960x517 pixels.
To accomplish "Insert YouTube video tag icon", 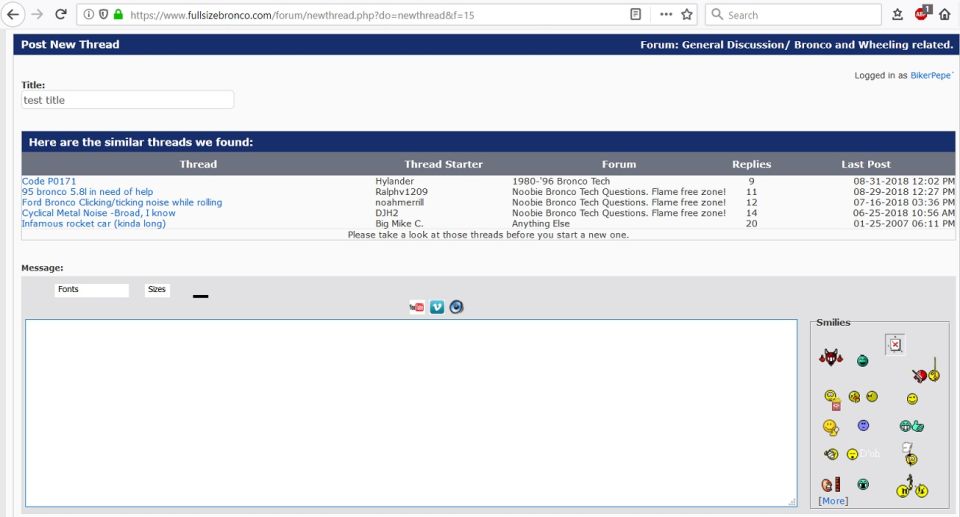I will pos(417,307).
